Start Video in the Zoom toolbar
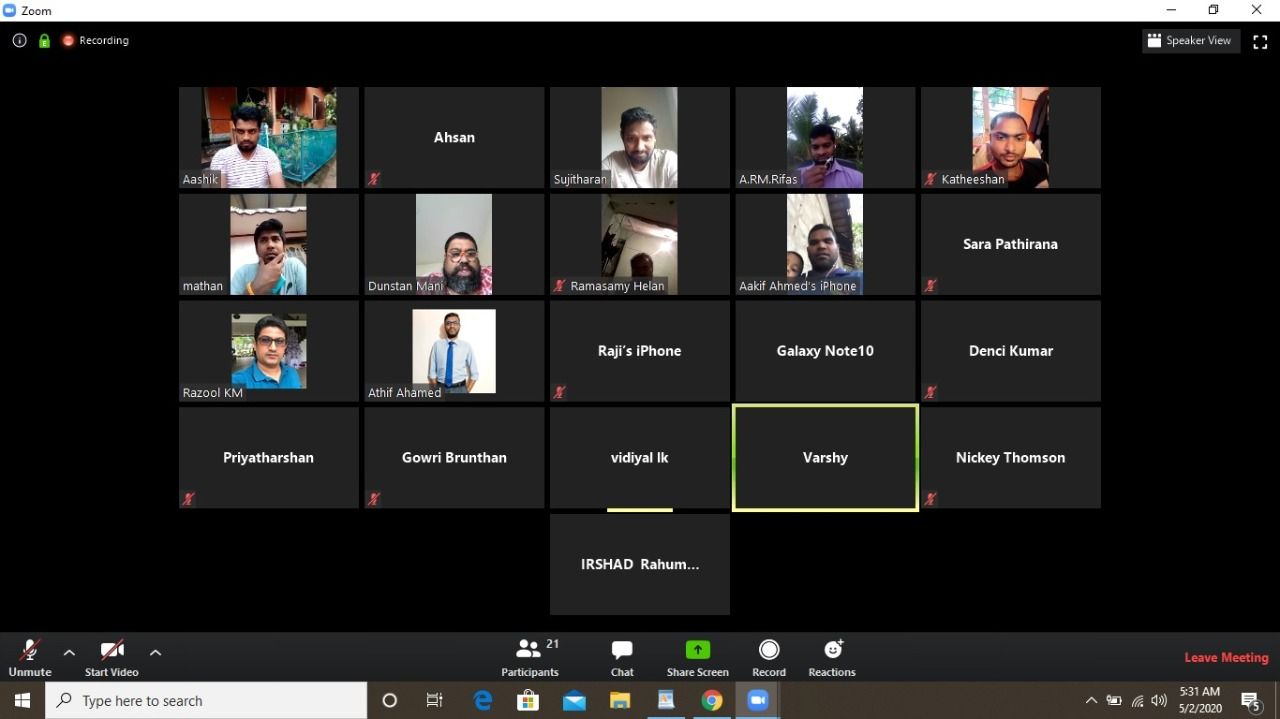 click(111, 658)
